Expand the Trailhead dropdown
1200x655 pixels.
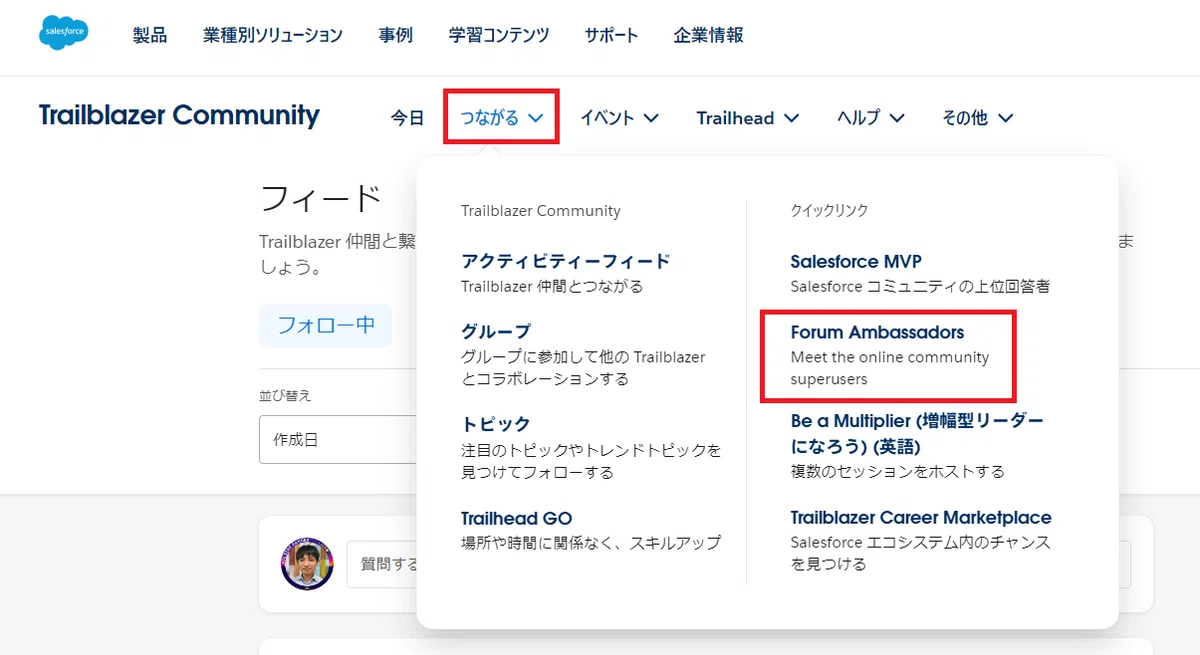tap(748, 118)
